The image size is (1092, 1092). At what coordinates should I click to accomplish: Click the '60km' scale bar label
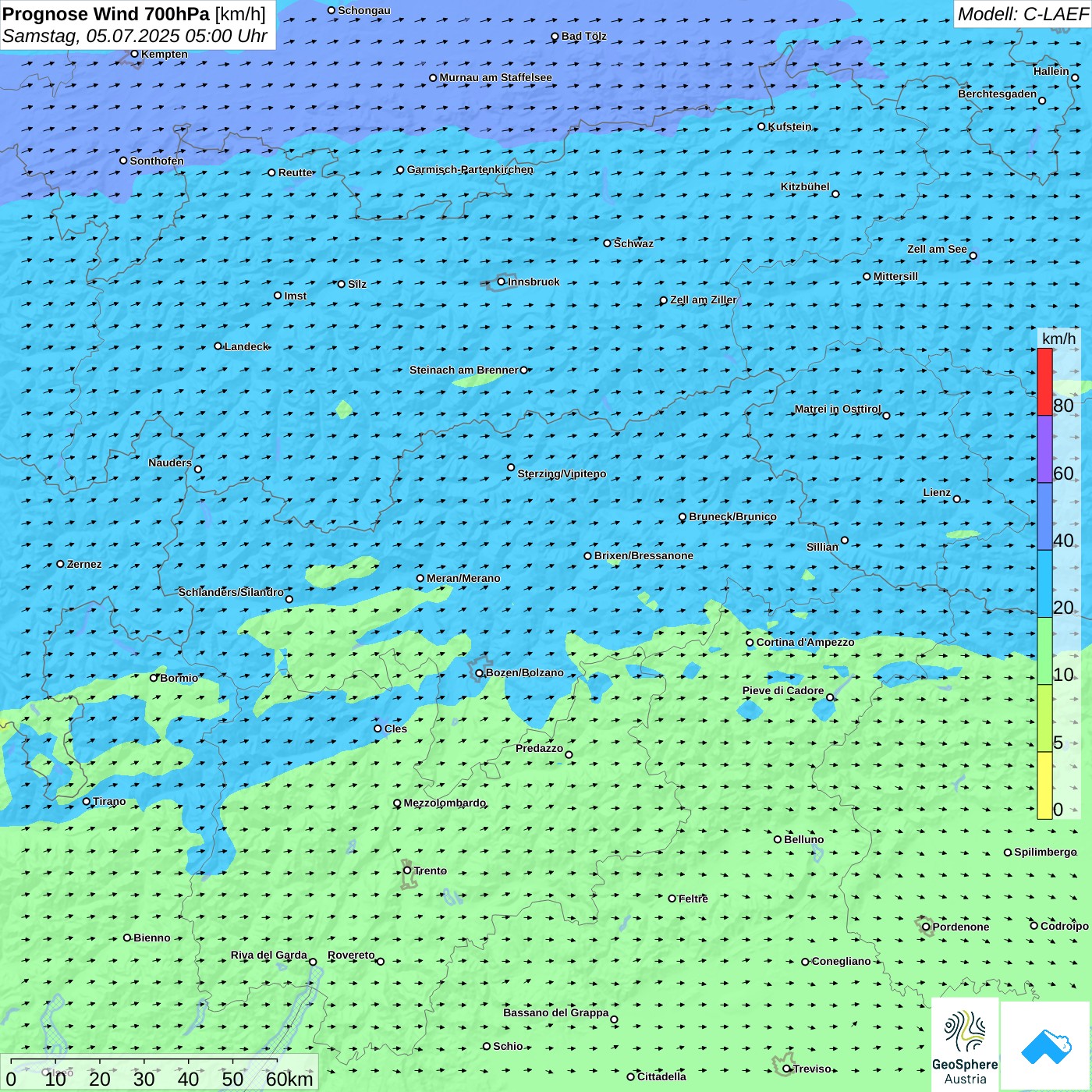tap(289, 1080)
